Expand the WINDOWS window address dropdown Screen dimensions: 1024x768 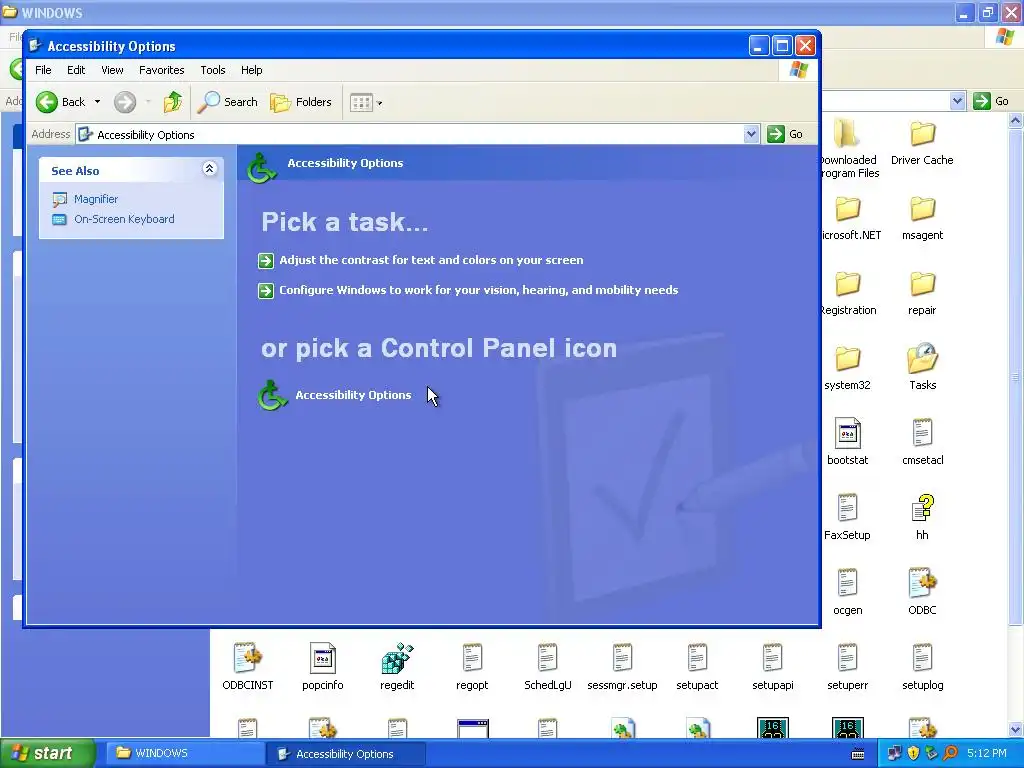(x=957, y=101)
